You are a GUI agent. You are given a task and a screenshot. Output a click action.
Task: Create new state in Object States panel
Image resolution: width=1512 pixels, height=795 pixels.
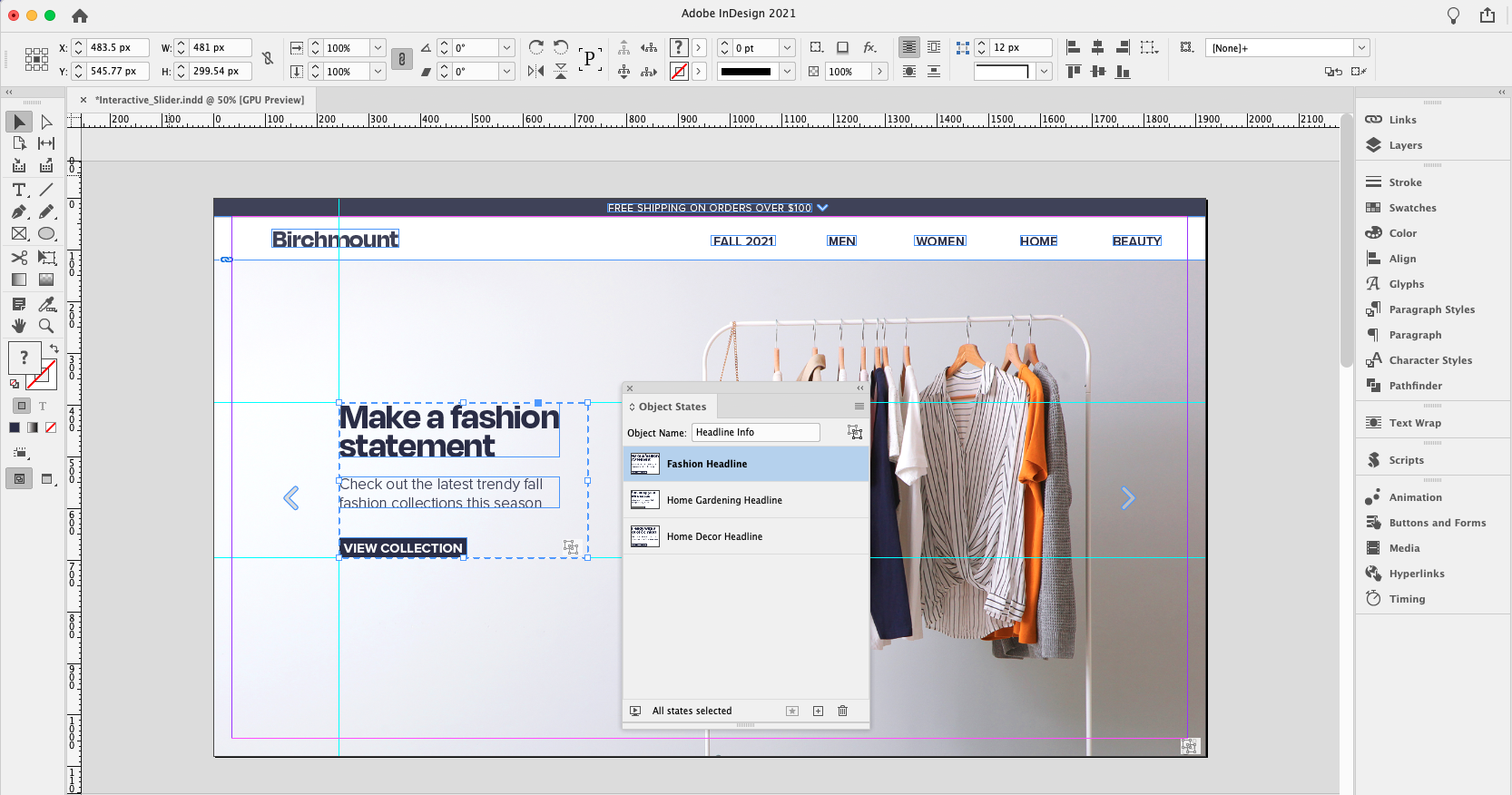point(818,711)
